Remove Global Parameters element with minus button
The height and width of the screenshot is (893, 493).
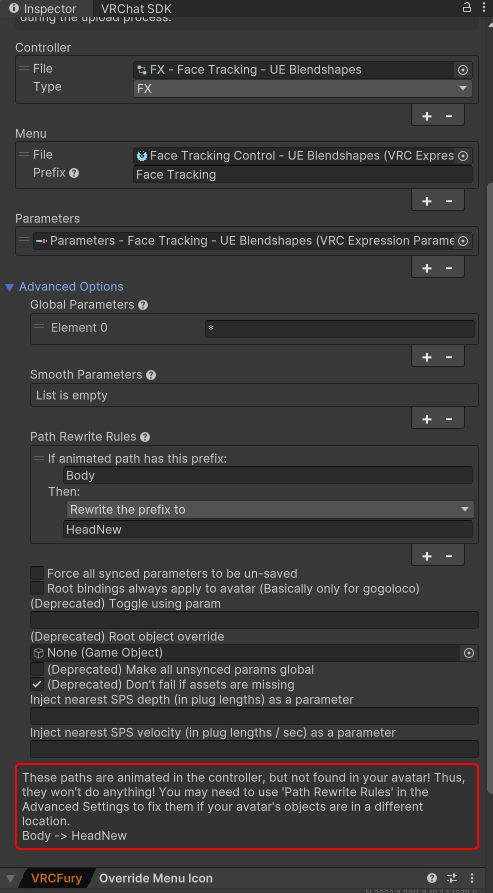pyautogui.click(x=449, y=357)
